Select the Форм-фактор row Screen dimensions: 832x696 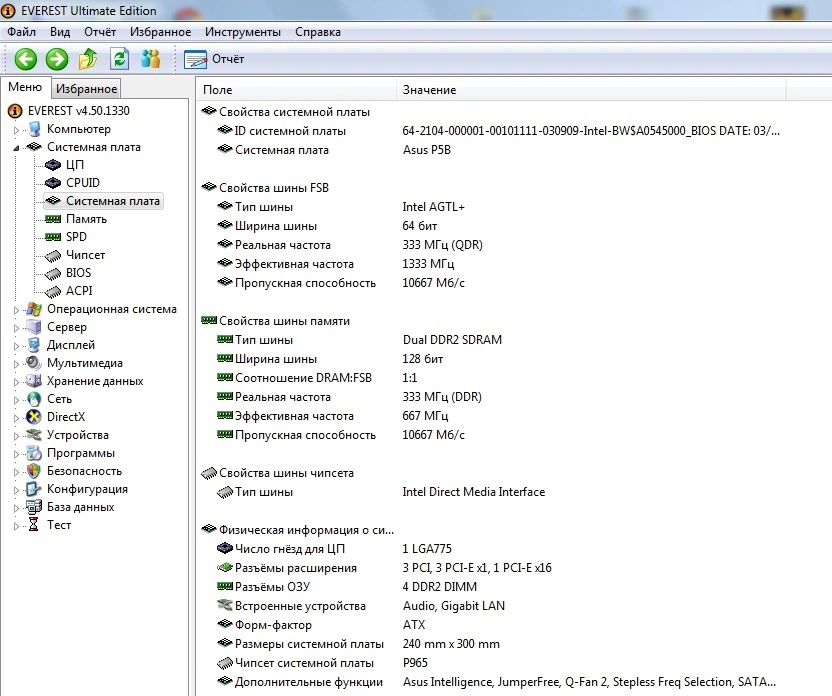click(x=321, y=625)
